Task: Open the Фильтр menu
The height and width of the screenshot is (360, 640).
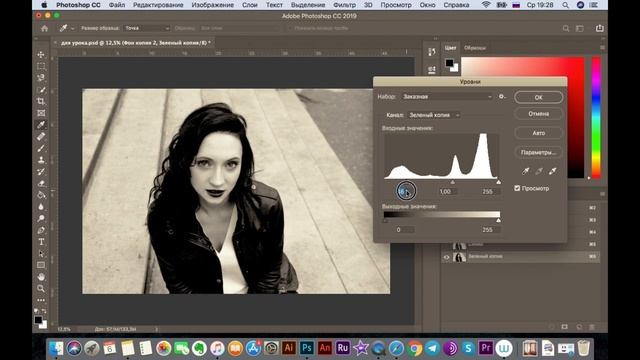Action: 344,5
